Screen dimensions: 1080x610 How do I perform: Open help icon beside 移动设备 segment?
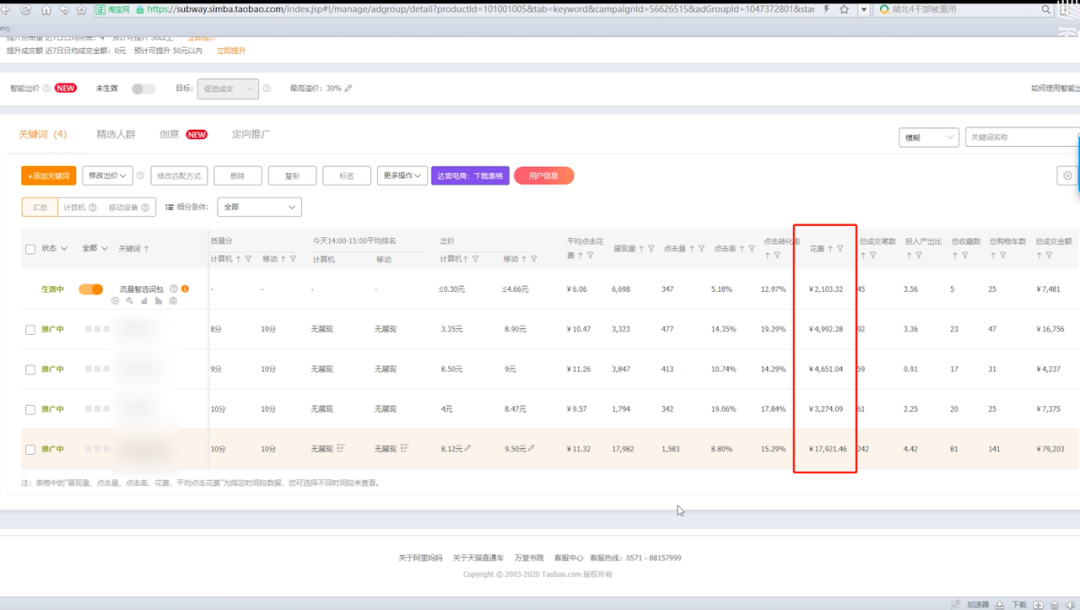point(145,207)
